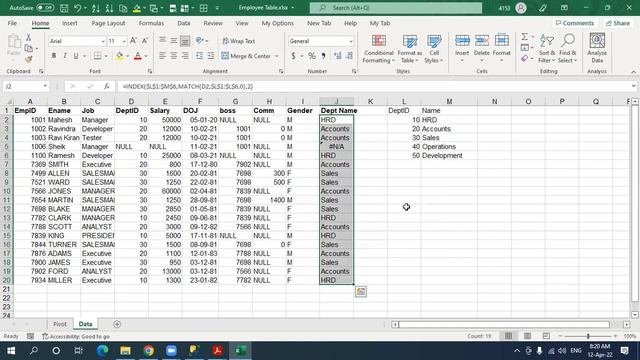Switch to the Formulas tab
Viewport: 640px width, 360px height.
coord(151,23)
